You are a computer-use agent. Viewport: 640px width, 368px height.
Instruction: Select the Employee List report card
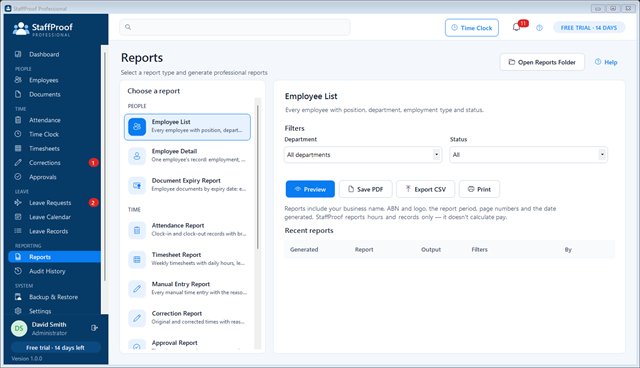[x=187, y=127]
